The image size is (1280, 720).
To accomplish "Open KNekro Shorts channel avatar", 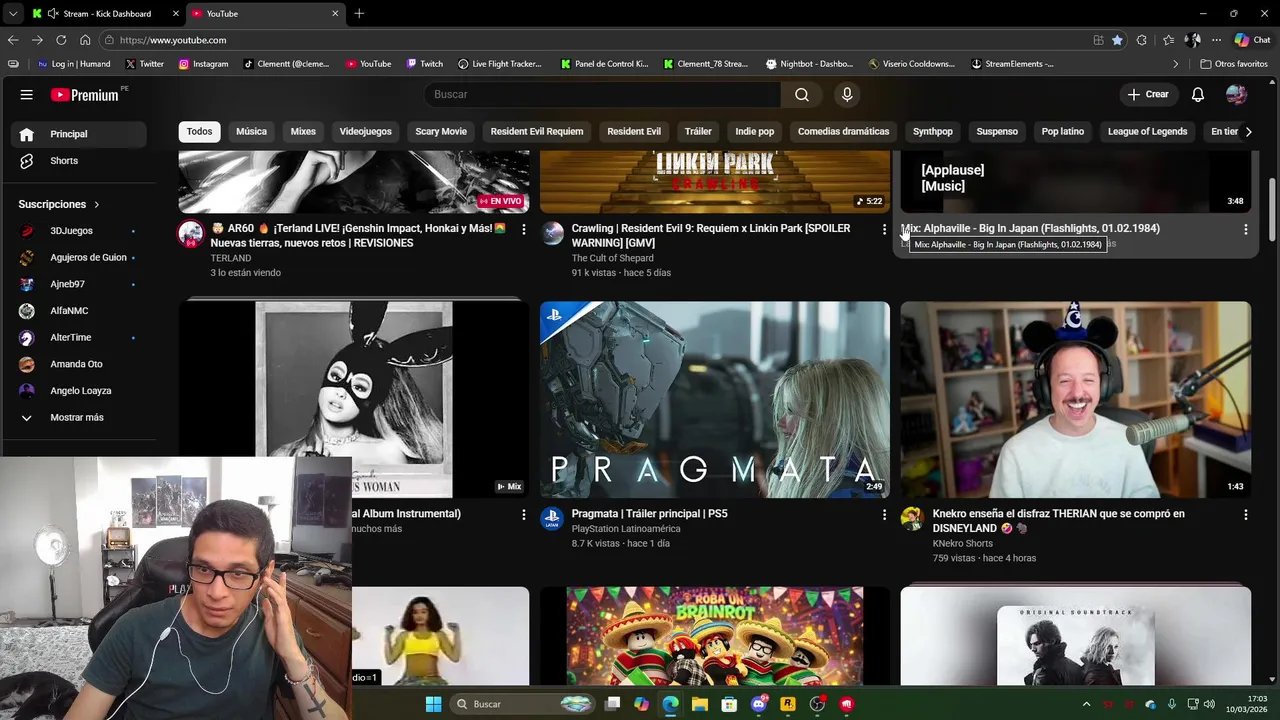I will click(x=912, y=518).
